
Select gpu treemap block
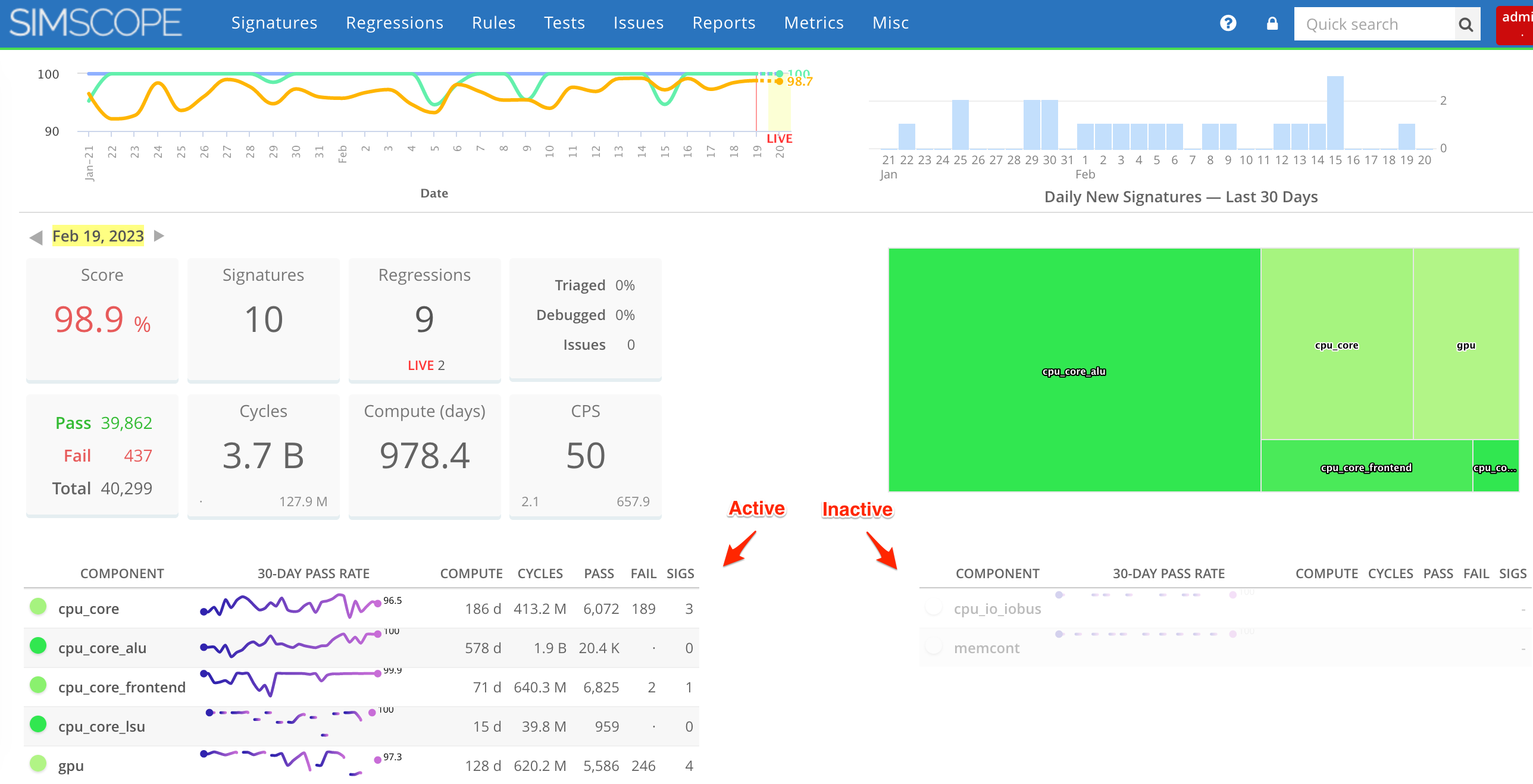(x=1466, y=344)
